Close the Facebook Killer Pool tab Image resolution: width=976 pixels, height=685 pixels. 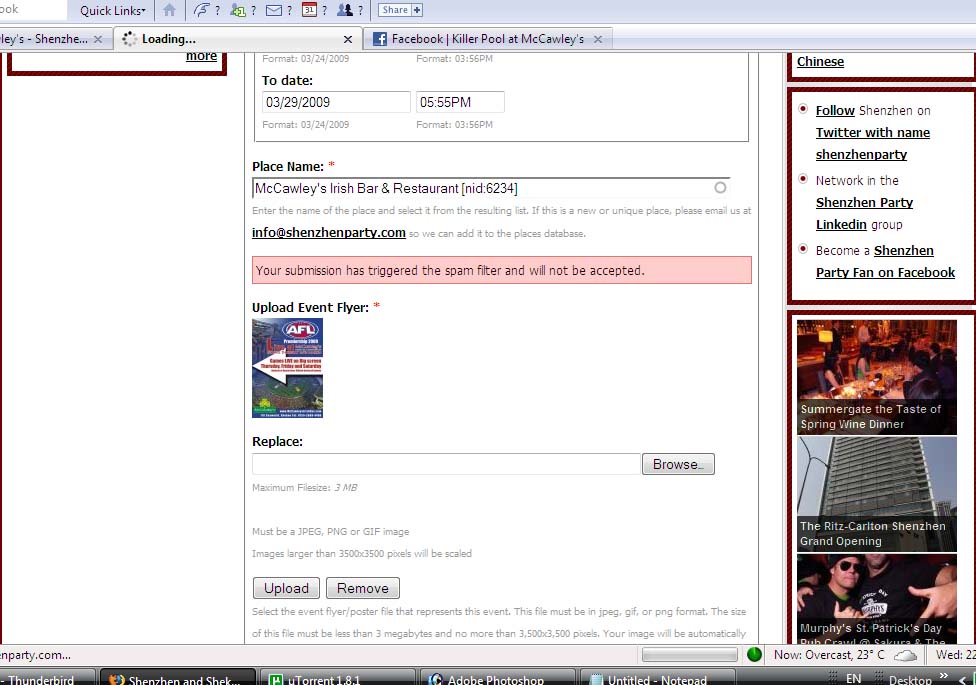click(598, 39)
